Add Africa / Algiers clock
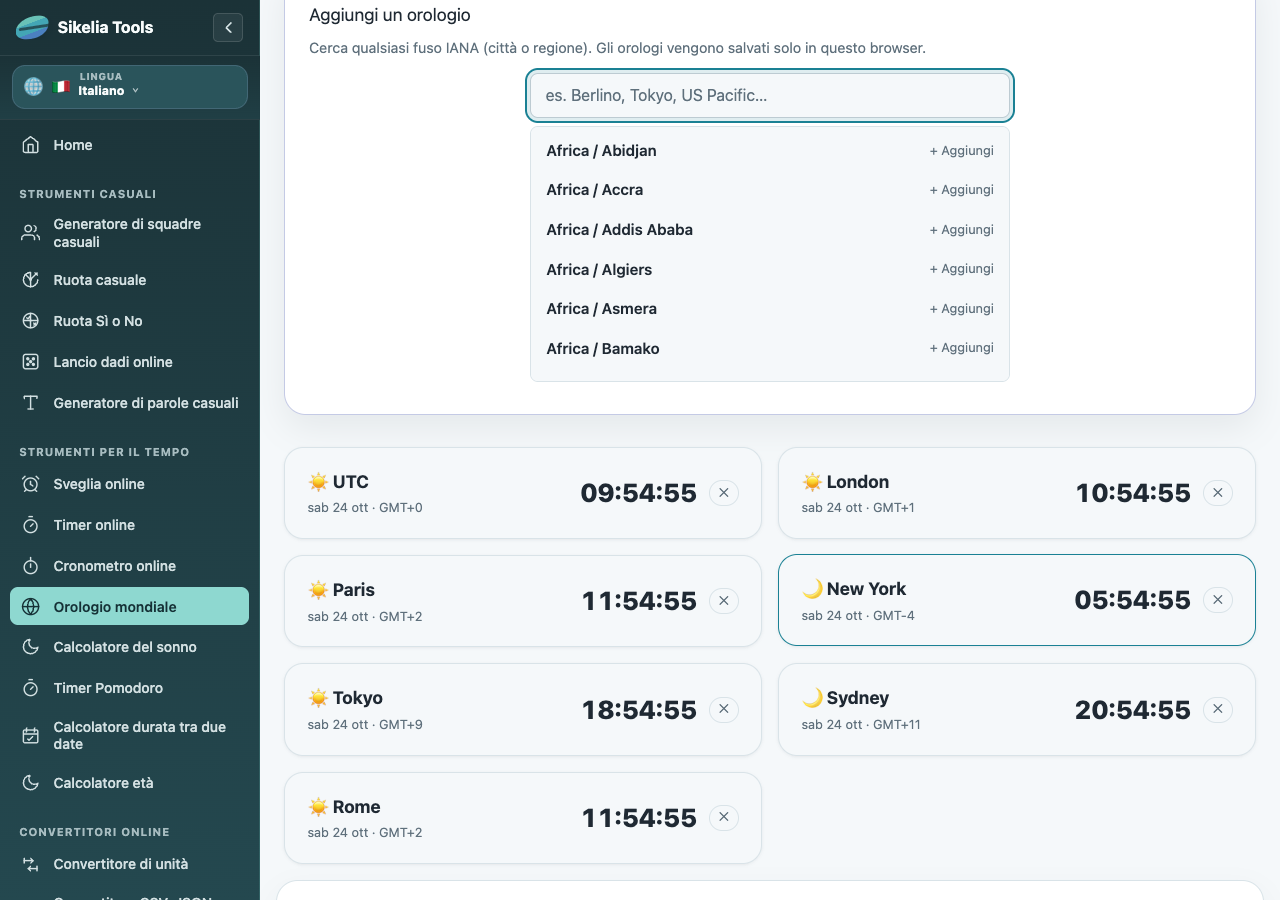 [962, 269]
